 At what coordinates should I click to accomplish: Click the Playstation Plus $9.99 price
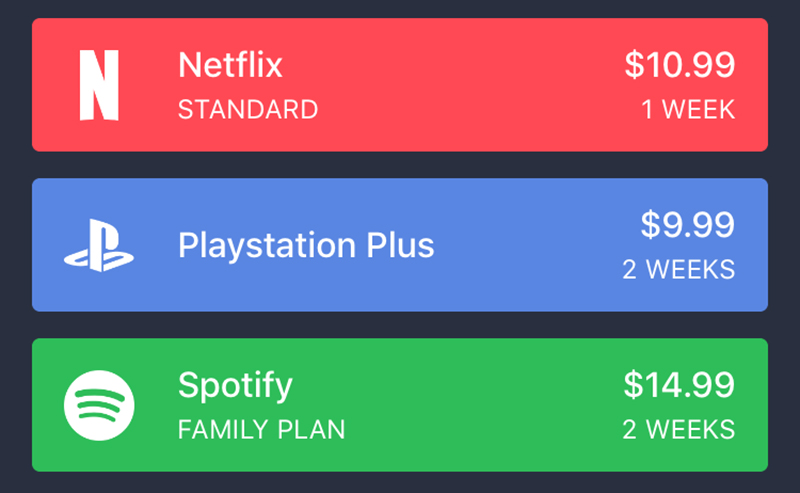[688, 225]
